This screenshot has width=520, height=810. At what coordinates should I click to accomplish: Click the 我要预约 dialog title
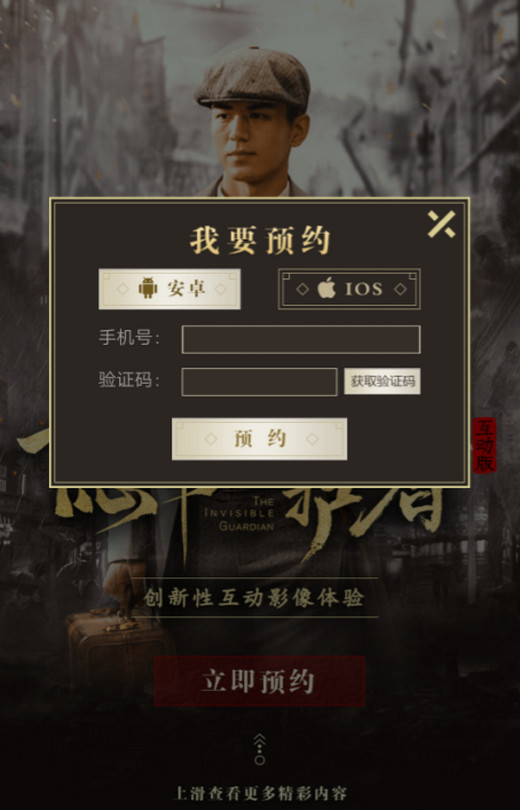click(x=260, y=240)
